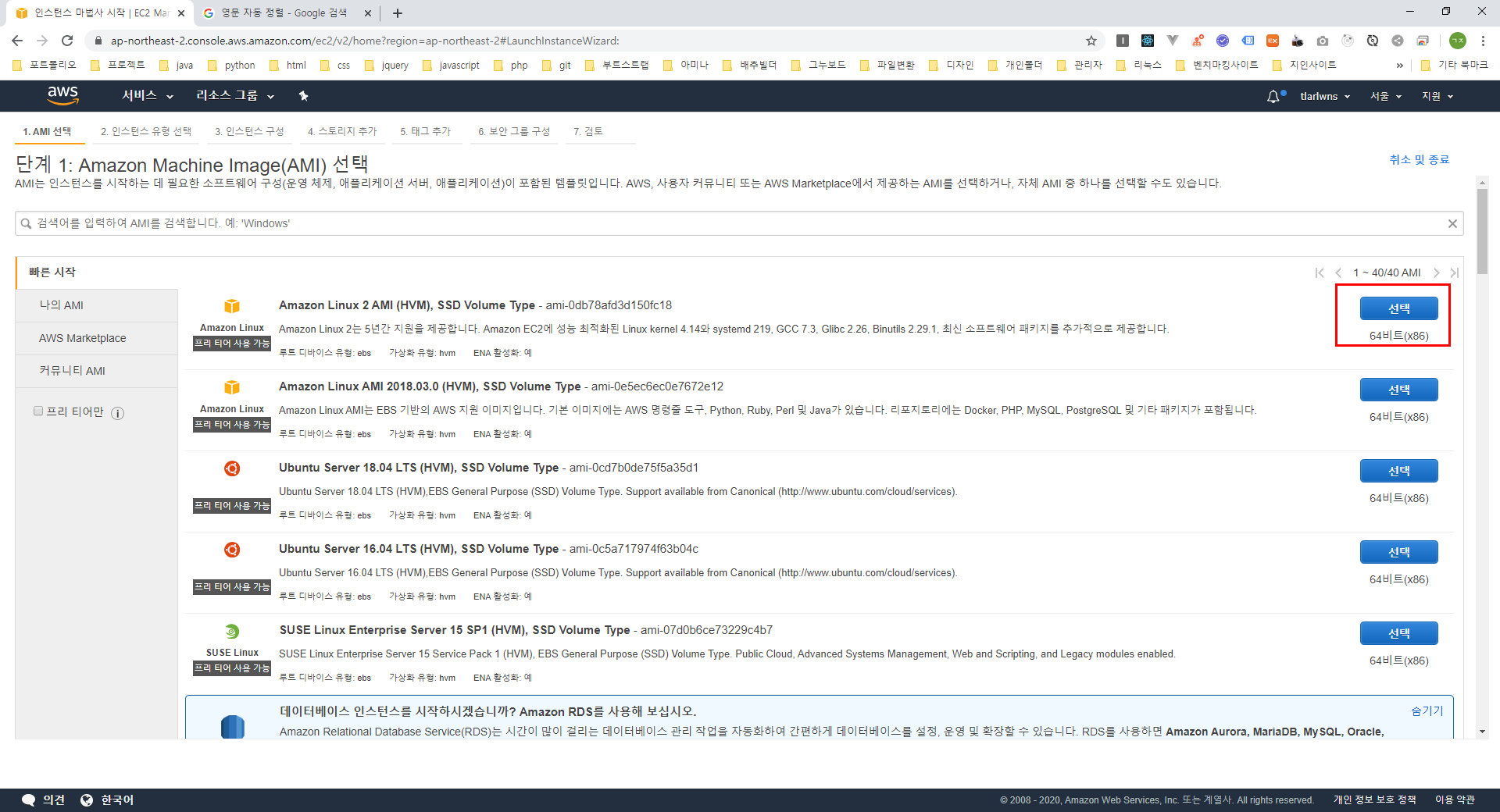The height and width of the screenshot is (812, 1500).
Task: Open the 서울 region dropdown
Action: [x=1386, y=96]
